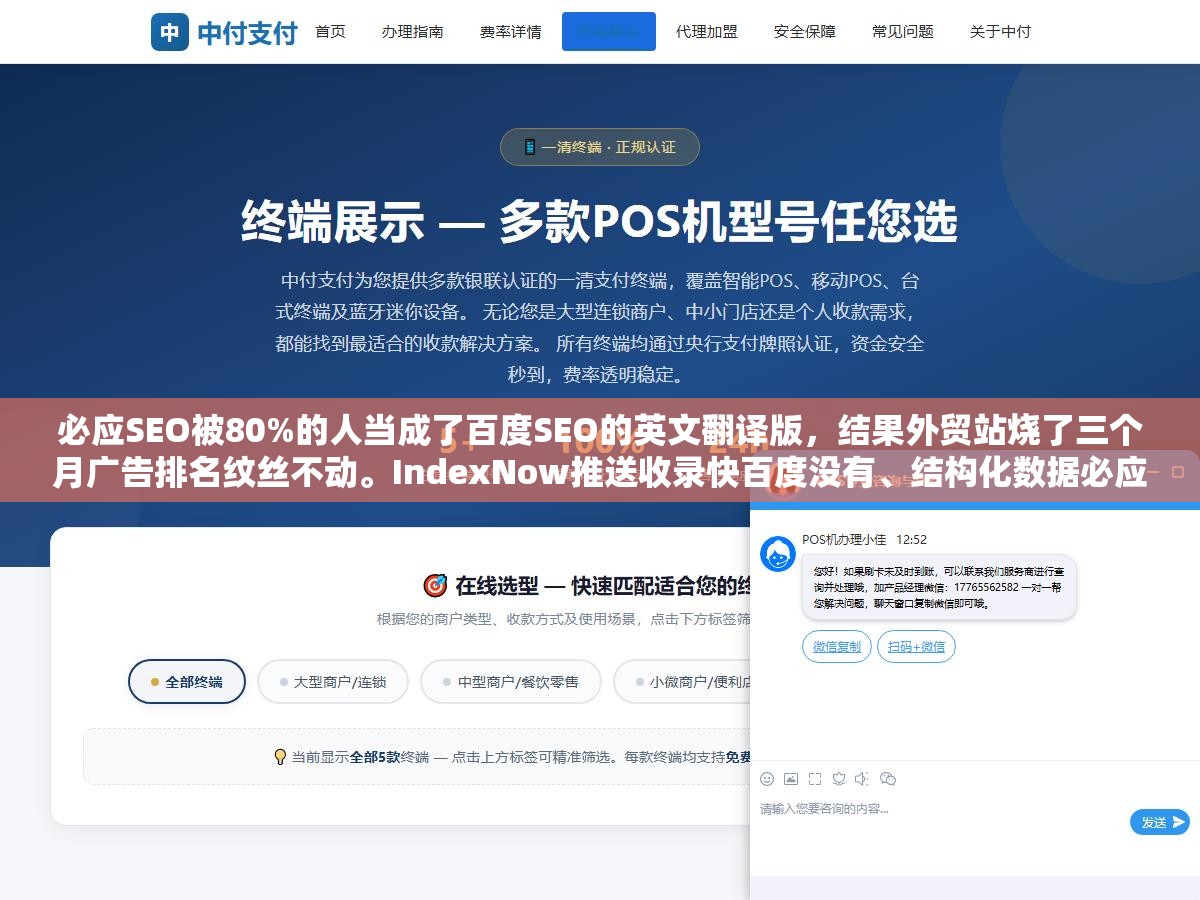
Task: Click the 微信复制 link in chat
Action: pos(837,647)
